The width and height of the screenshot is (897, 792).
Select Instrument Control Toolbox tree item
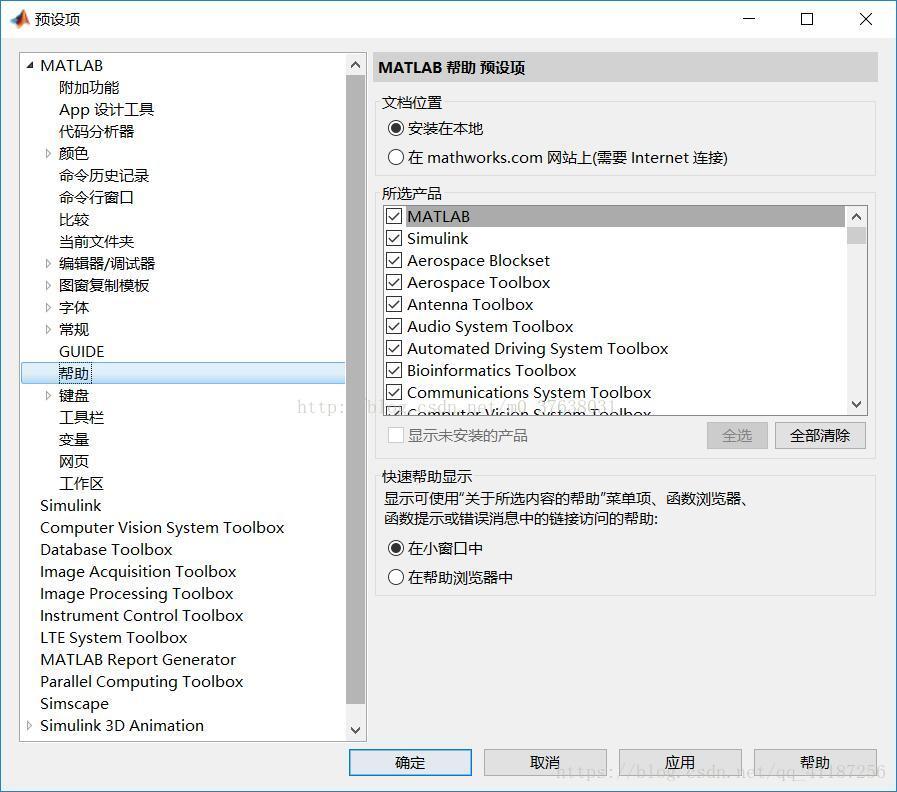(141, 615)
